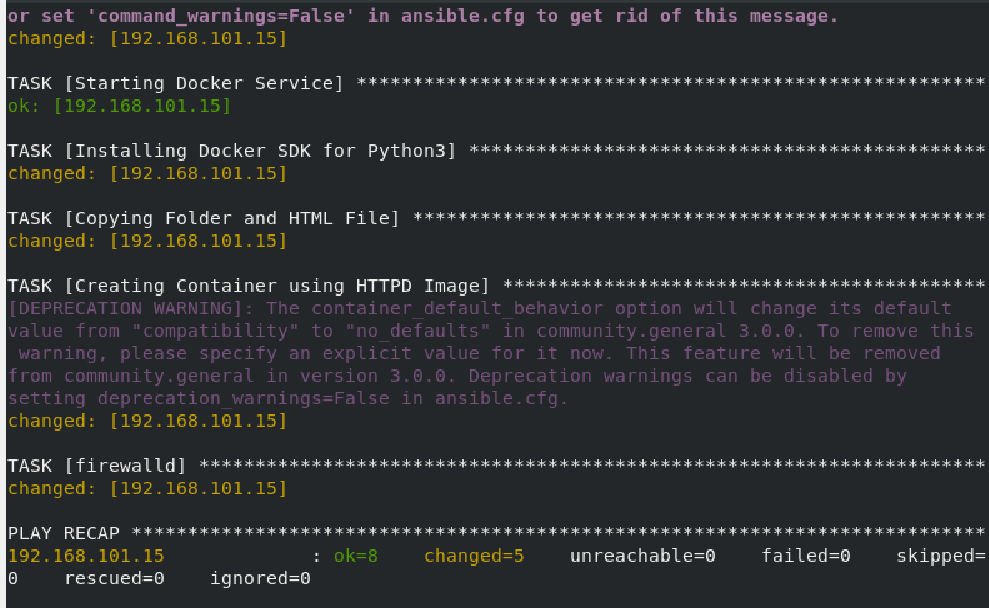
Task: Click the 'unreachable=0' recap value
Action: coord(643,556)
